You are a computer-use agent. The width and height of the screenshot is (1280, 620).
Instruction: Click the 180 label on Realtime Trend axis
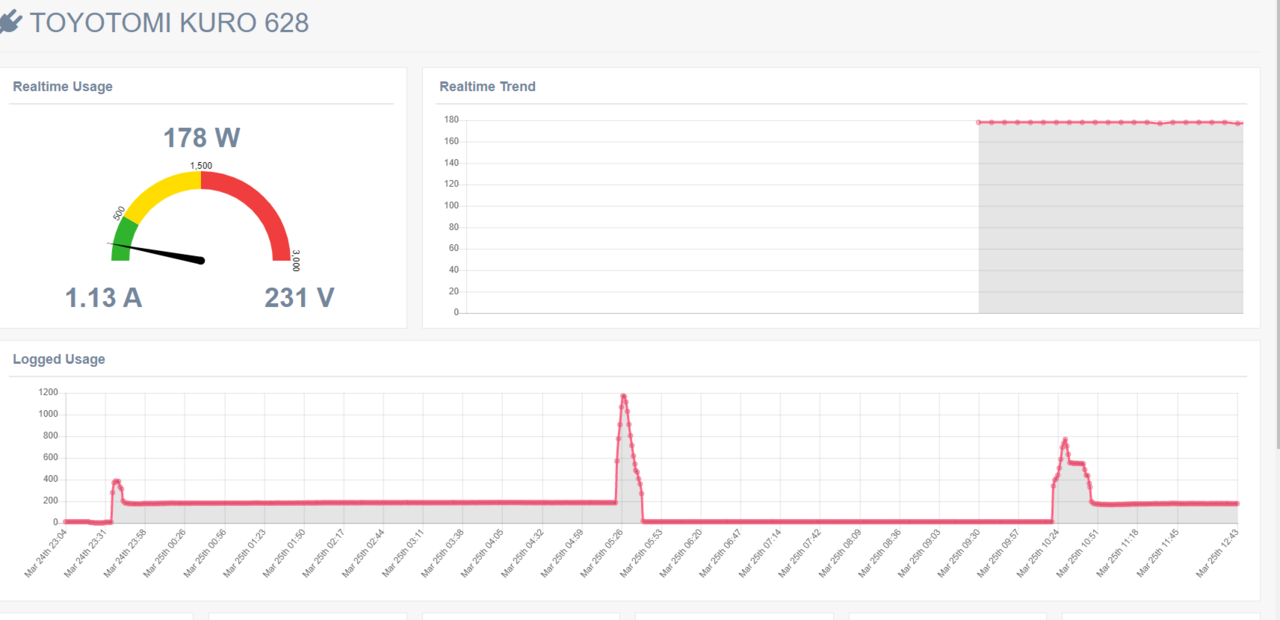pyautogui.click(x=451, y=120)
